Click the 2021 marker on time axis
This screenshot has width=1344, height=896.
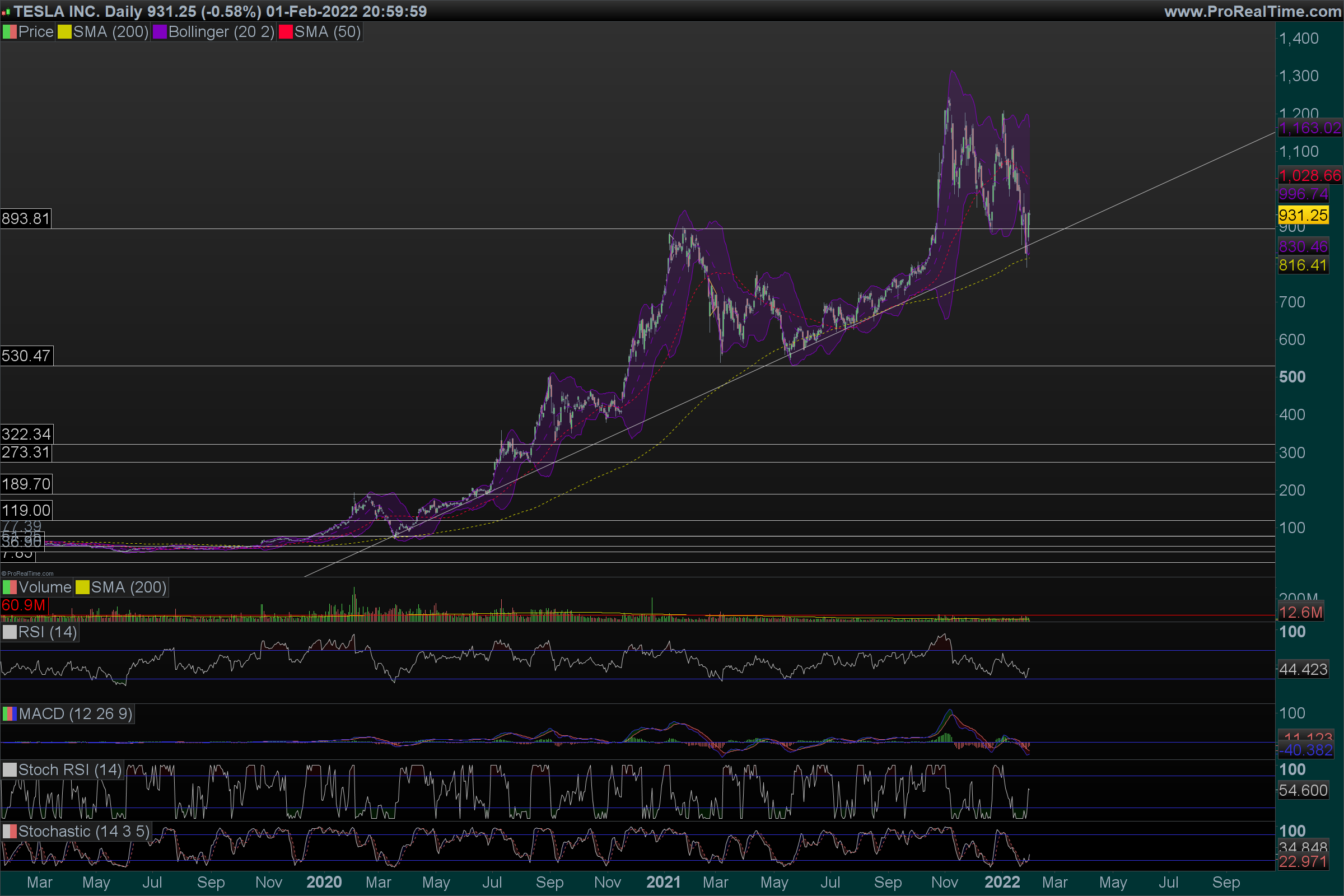(663, 883)
